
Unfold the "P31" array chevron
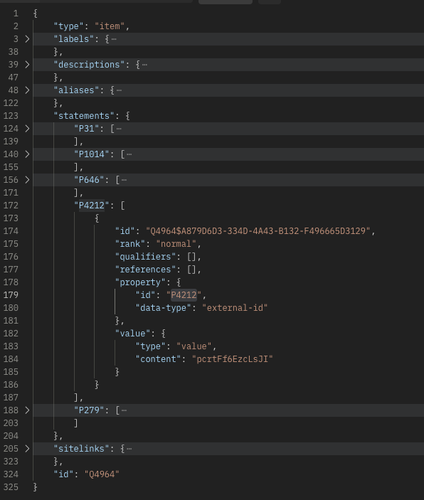click(x=27, y=129)
